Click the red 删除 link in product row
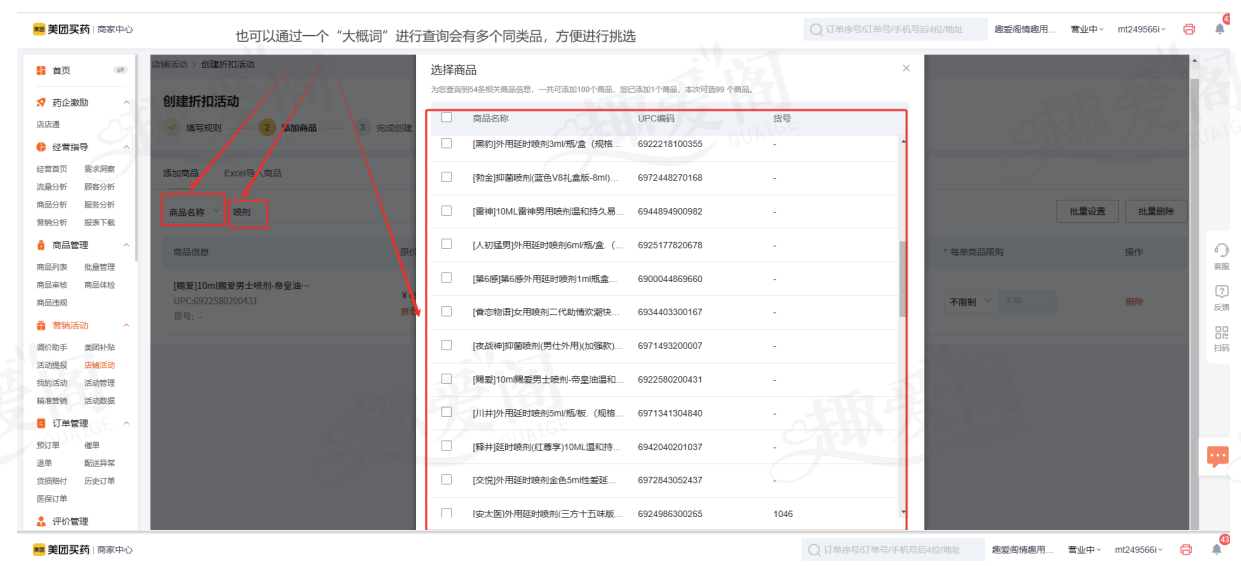1241x566 pixels. tap(1133, 301)
